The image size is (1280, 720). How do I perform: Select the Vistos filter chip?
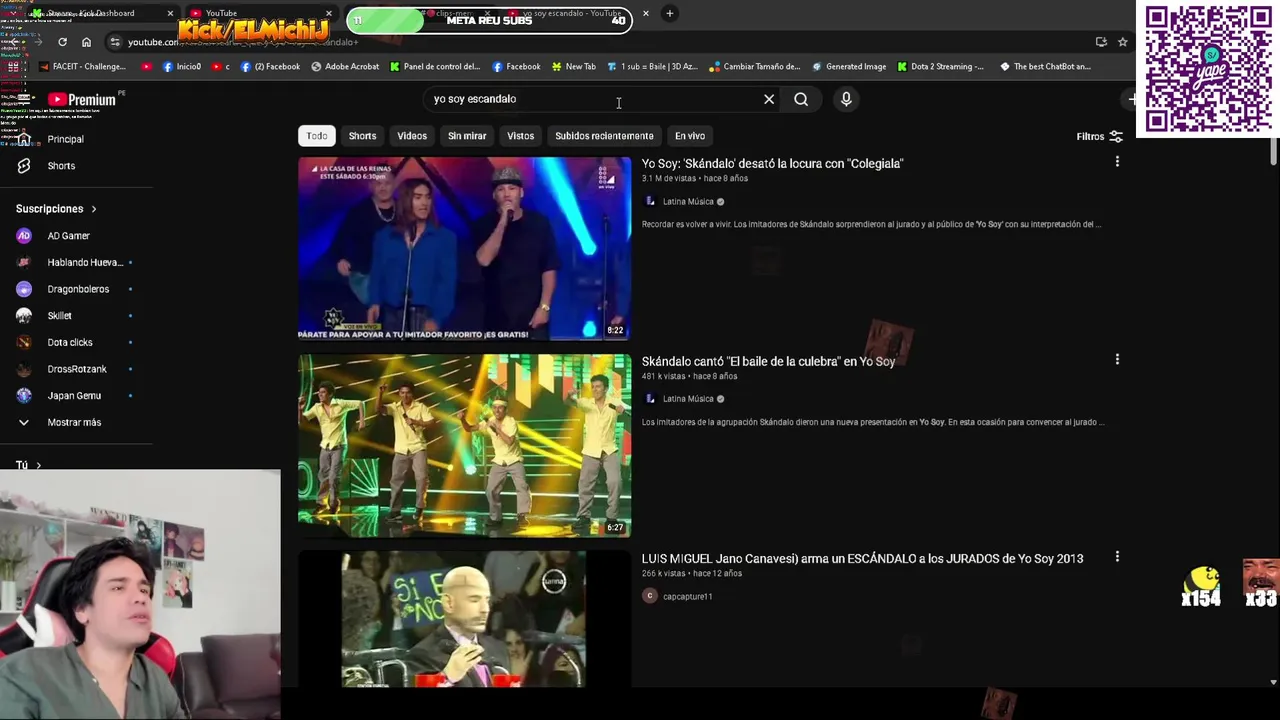point(520,136)
